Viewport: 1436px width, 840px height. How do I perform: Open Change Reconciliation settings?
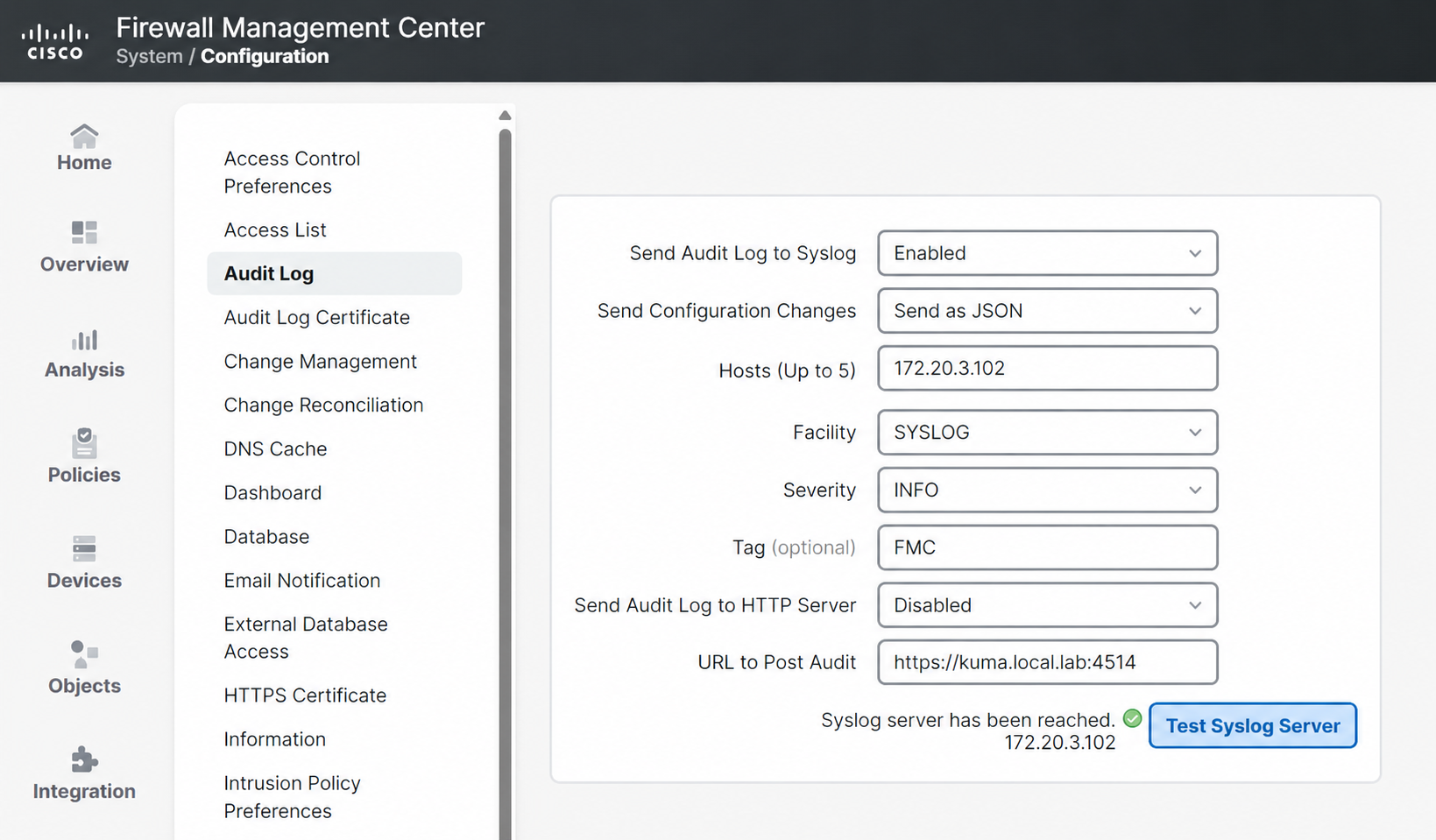pyautogui.click(x=323, y=406)
